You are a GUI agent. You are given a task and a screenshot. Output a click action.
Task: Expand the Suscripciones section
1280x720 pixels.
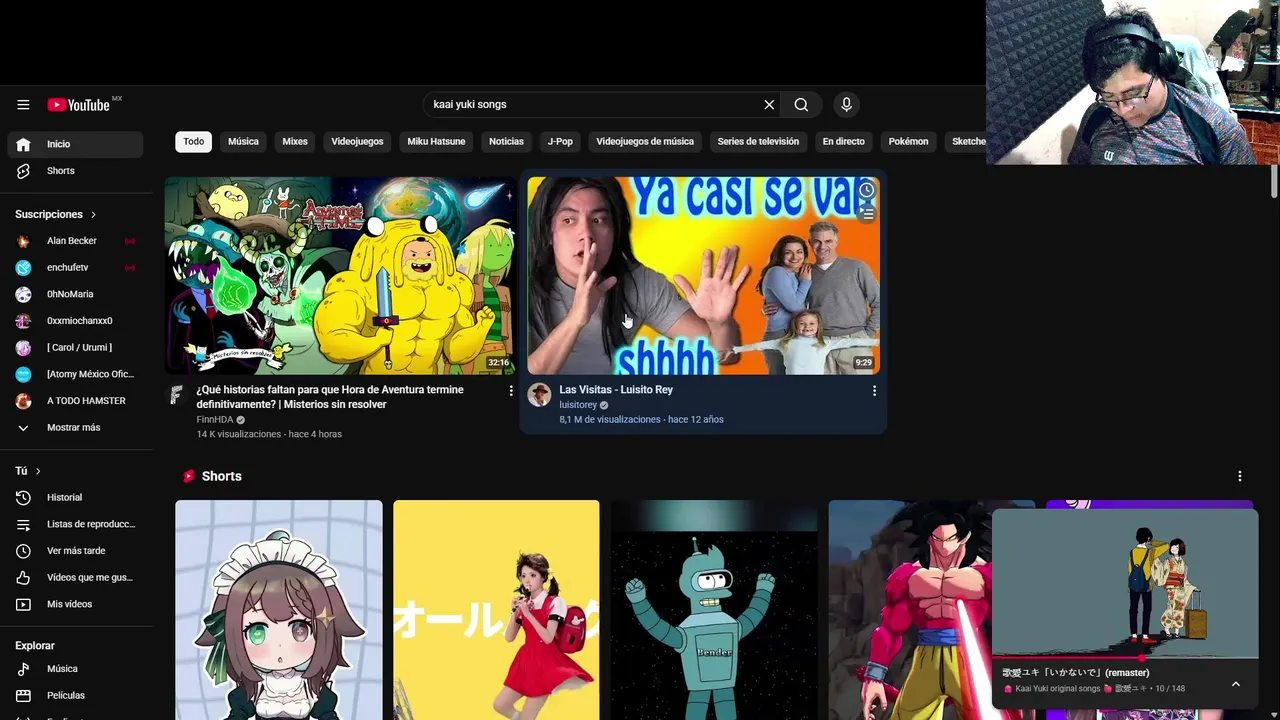coord(56,214)
